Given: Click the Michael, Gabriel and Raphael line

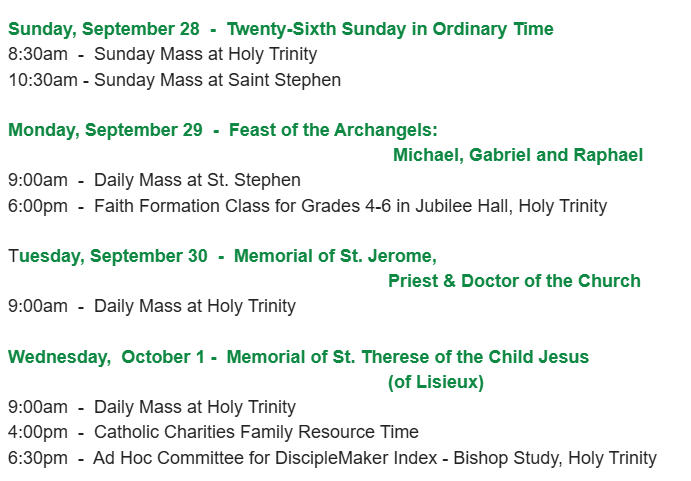Looking at the screenshot, I should coord(517,155).
